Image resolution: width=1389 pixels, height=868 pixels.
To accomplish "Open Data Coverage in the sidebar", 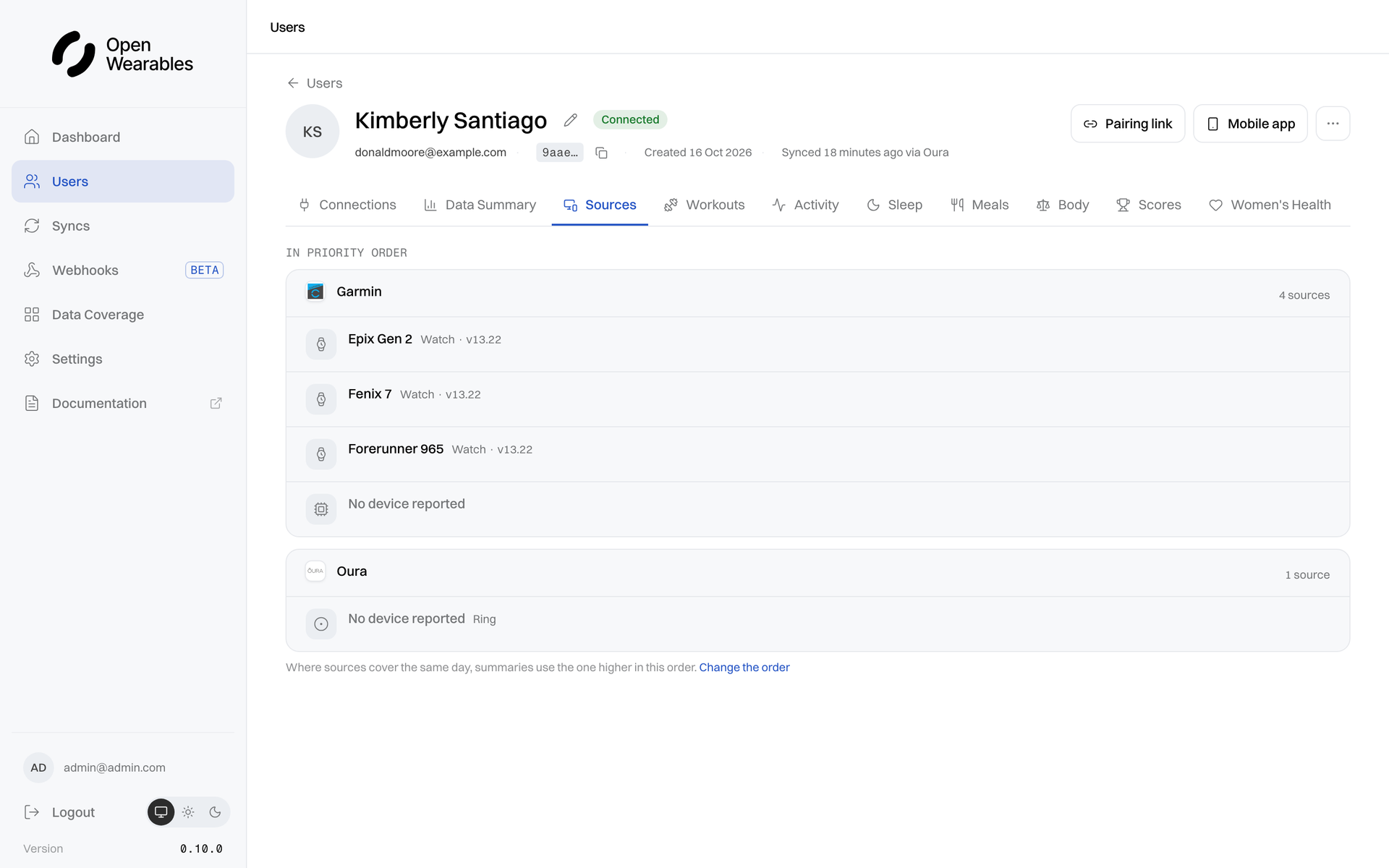I will click(123, 315).
